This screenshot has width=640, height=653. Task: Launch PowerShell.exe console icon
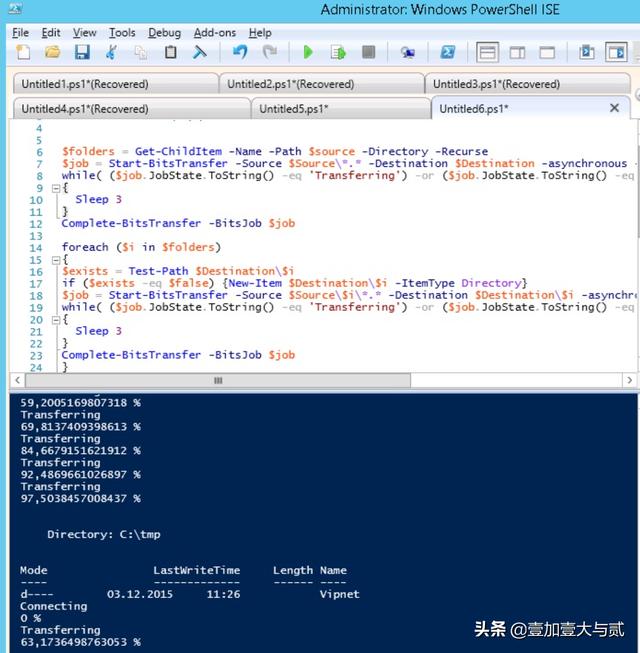point(448,52)
